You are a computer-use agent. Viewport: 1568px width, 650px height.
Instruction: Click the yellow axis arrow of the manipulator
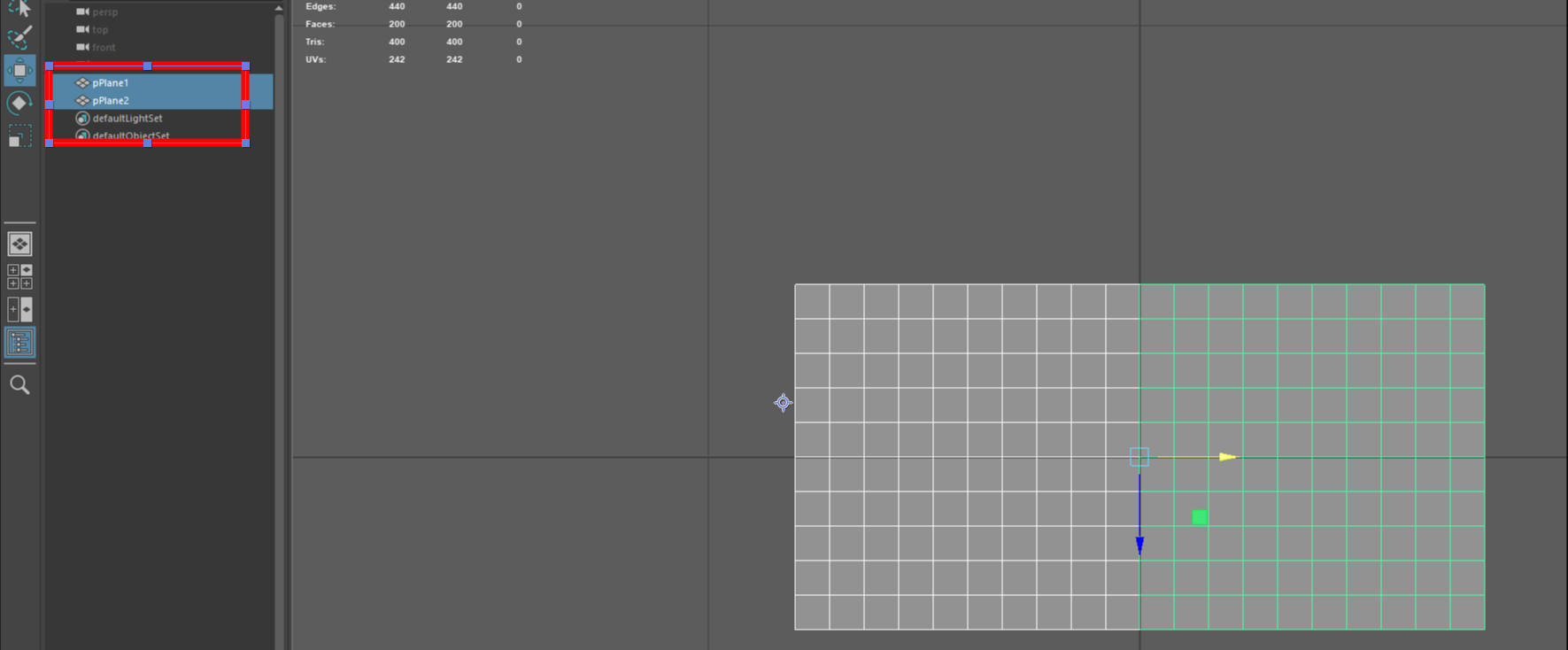[x=1227, y=457]
